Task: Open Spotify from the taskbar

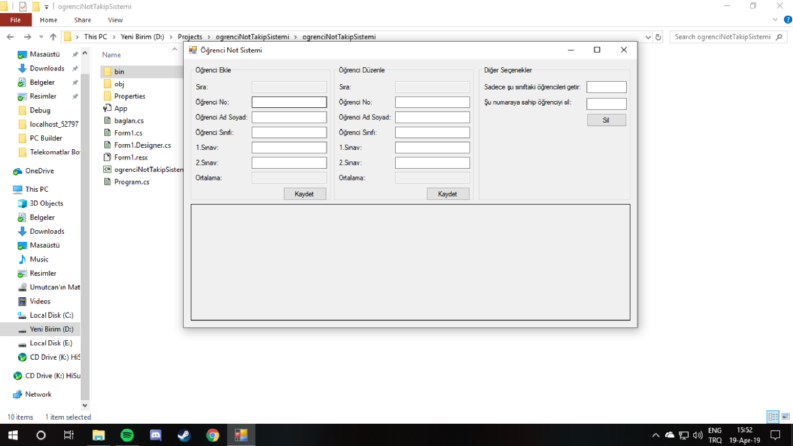Action: [127, 435]
